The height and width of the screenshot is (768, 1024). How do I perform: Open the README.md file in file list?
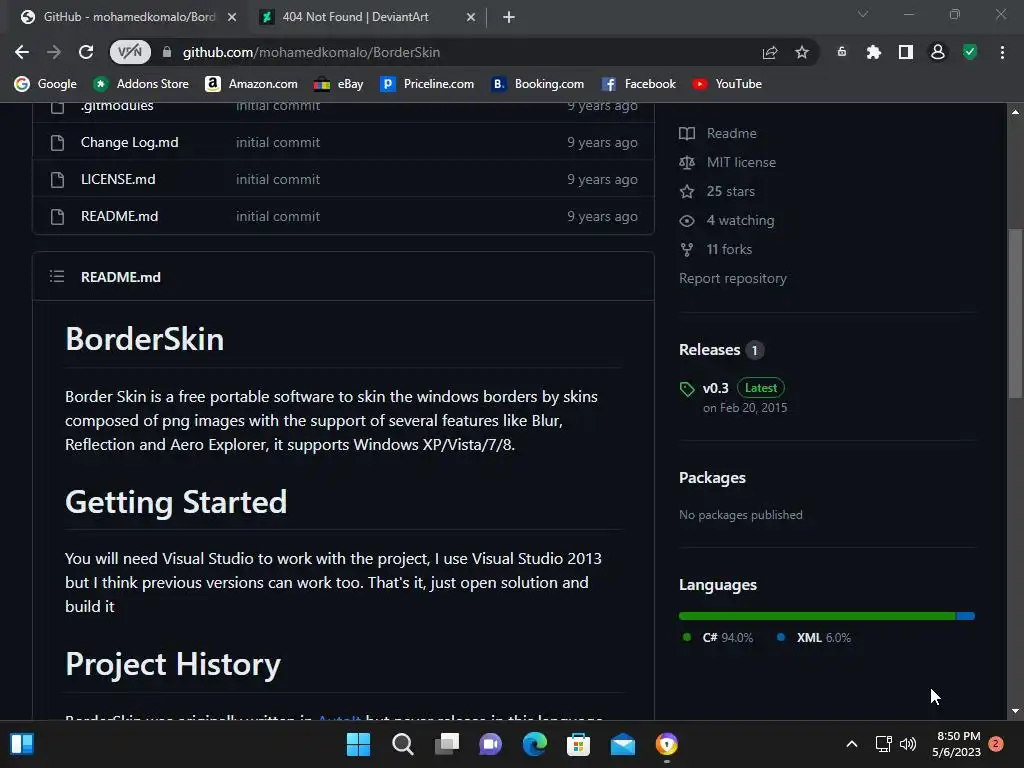click(120, 216)
